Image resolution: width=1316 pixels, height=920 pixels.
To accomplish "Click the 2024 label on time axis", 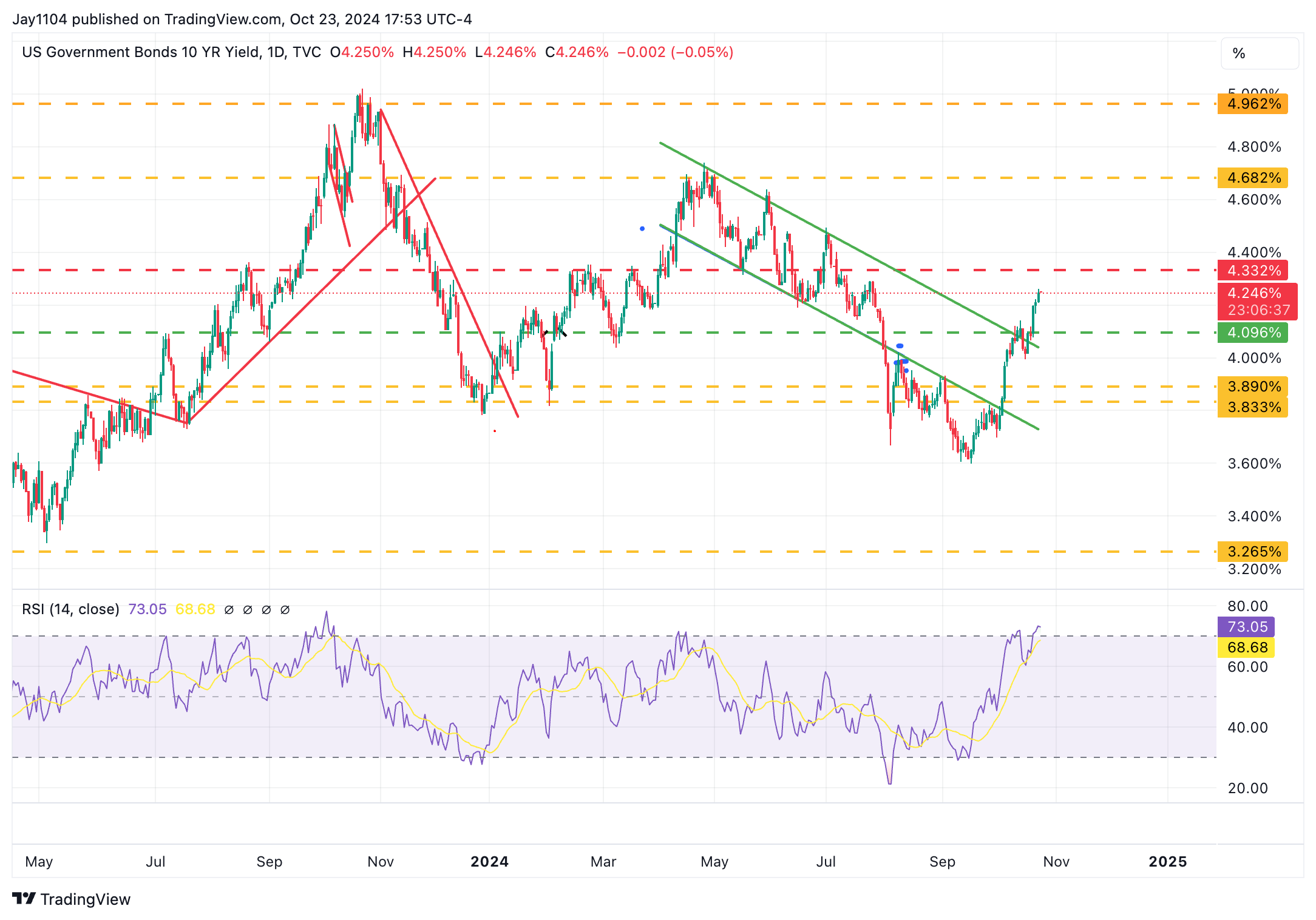I will [489, 862].
